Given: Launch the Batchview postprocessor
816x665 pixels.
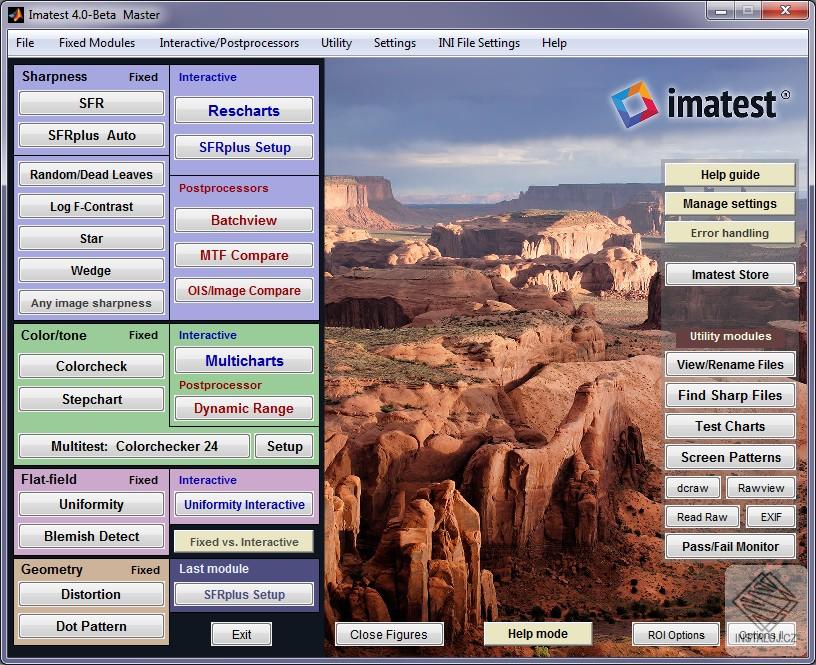Looking at the screenshot, I should (243, 220).
